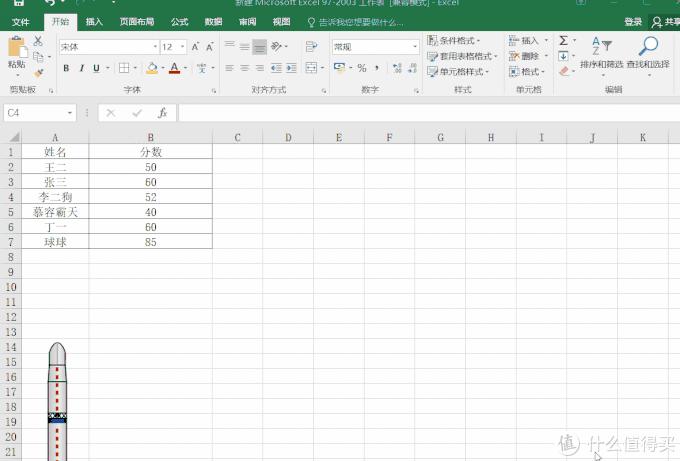
Task: Click the Wrap Text icon
Action: coord(311,46)
